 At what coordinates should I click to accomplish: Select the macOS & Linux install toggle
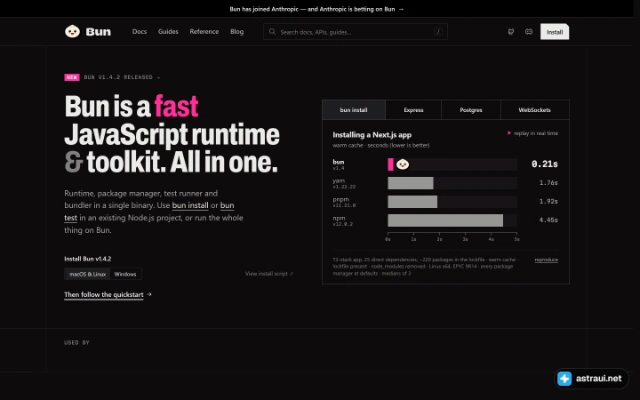(x=87, y=274)
